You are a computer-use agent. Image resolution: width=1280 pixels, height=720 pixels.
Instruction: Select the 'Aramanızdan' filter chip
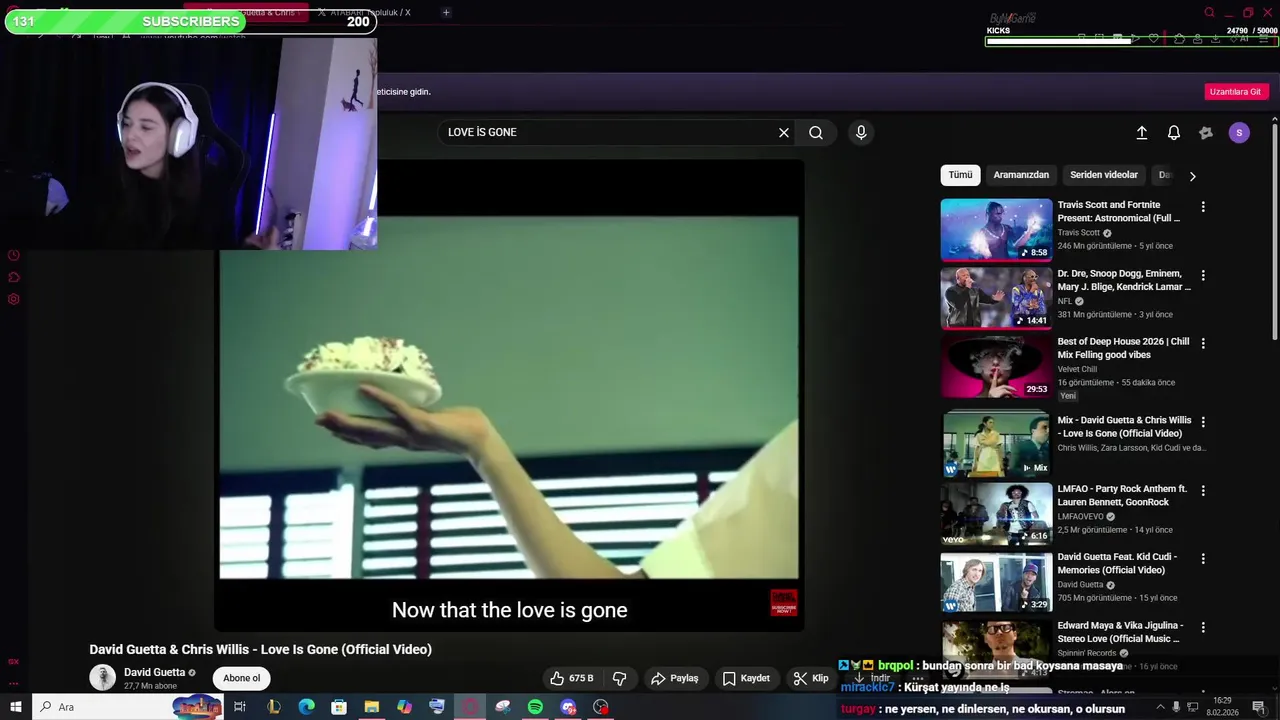point(1021,175)
